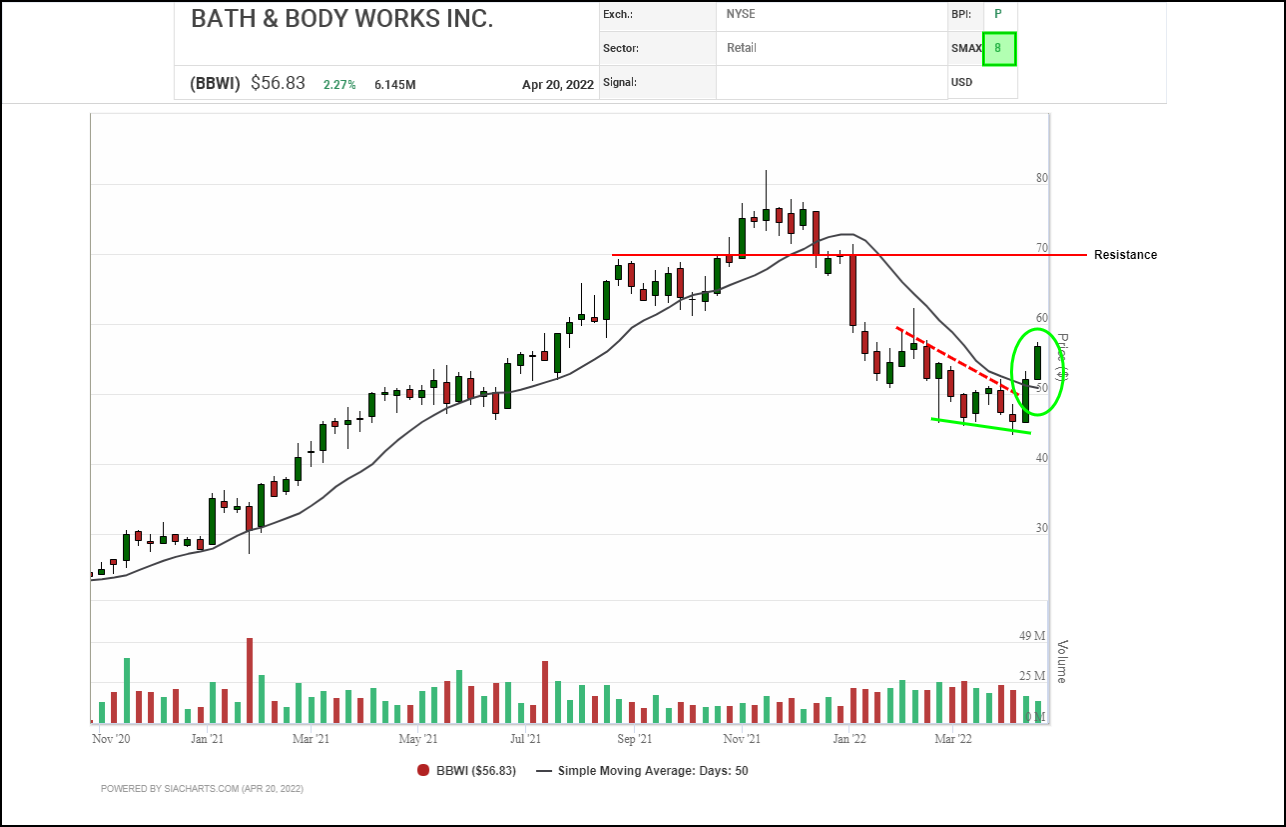The width and height of the screenshot is (1286, 827).
Task: Click the Exch.: field label
Action: 620,15
